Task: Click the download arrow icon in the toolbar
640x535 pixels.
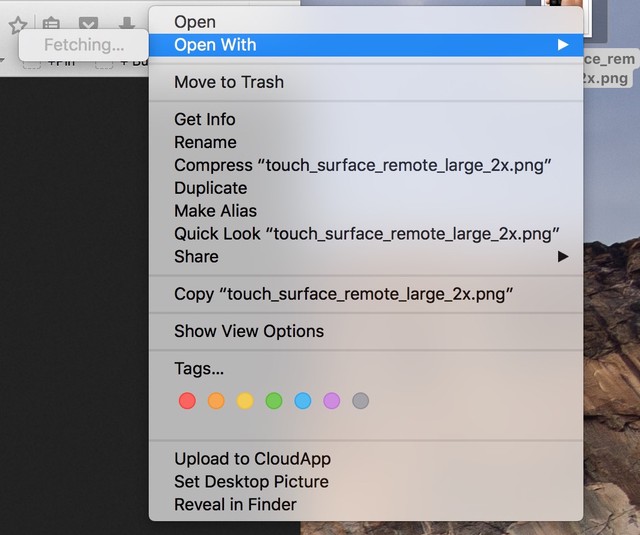Action: pyautogui.click(x=127, y=23)
